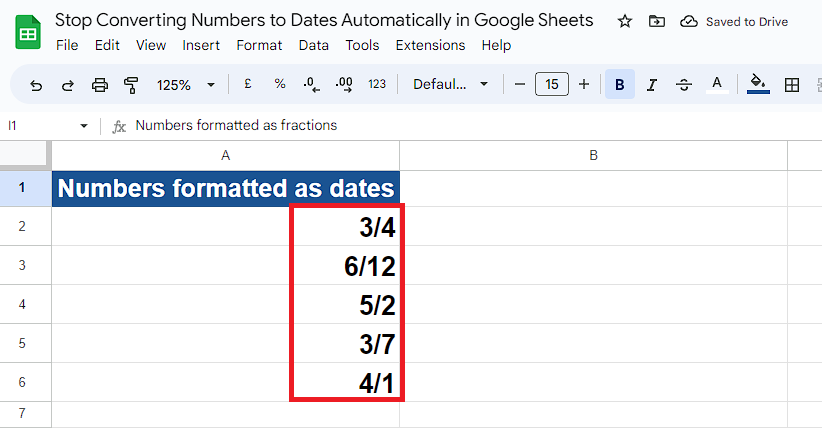Toggle strikethrough formatting
This screenshot has width=822, height=428.
click(684, 84)
